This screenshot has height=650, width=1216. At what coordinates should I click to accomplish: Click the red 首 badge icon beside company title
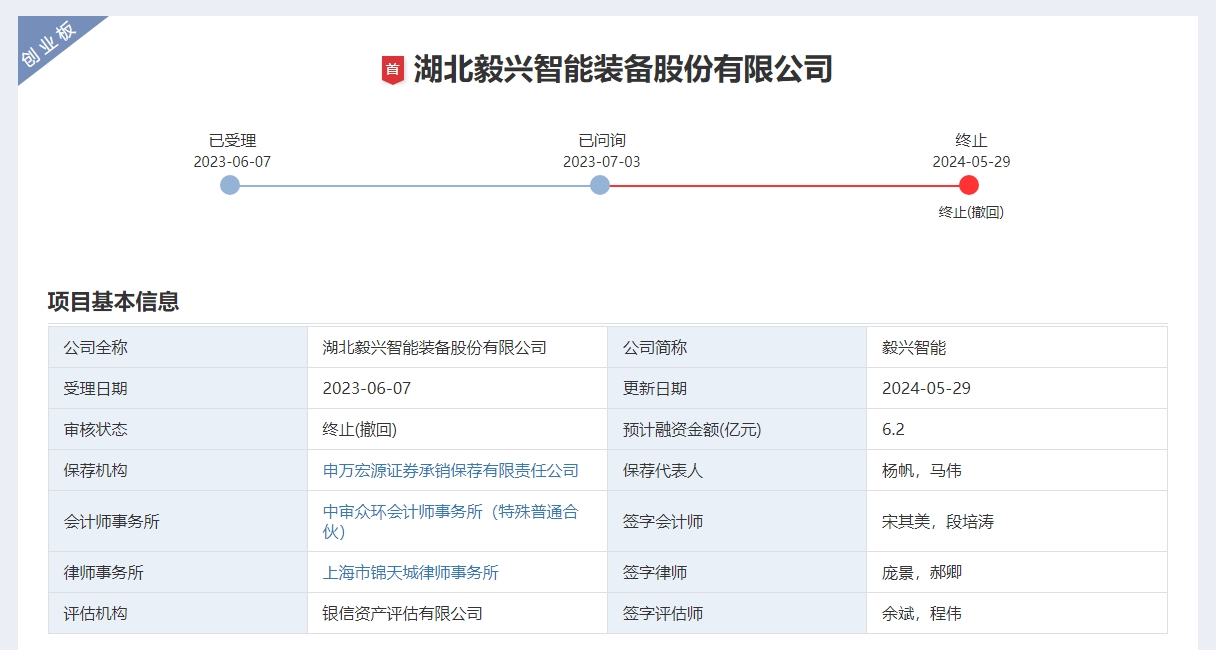tap(393, 70)
